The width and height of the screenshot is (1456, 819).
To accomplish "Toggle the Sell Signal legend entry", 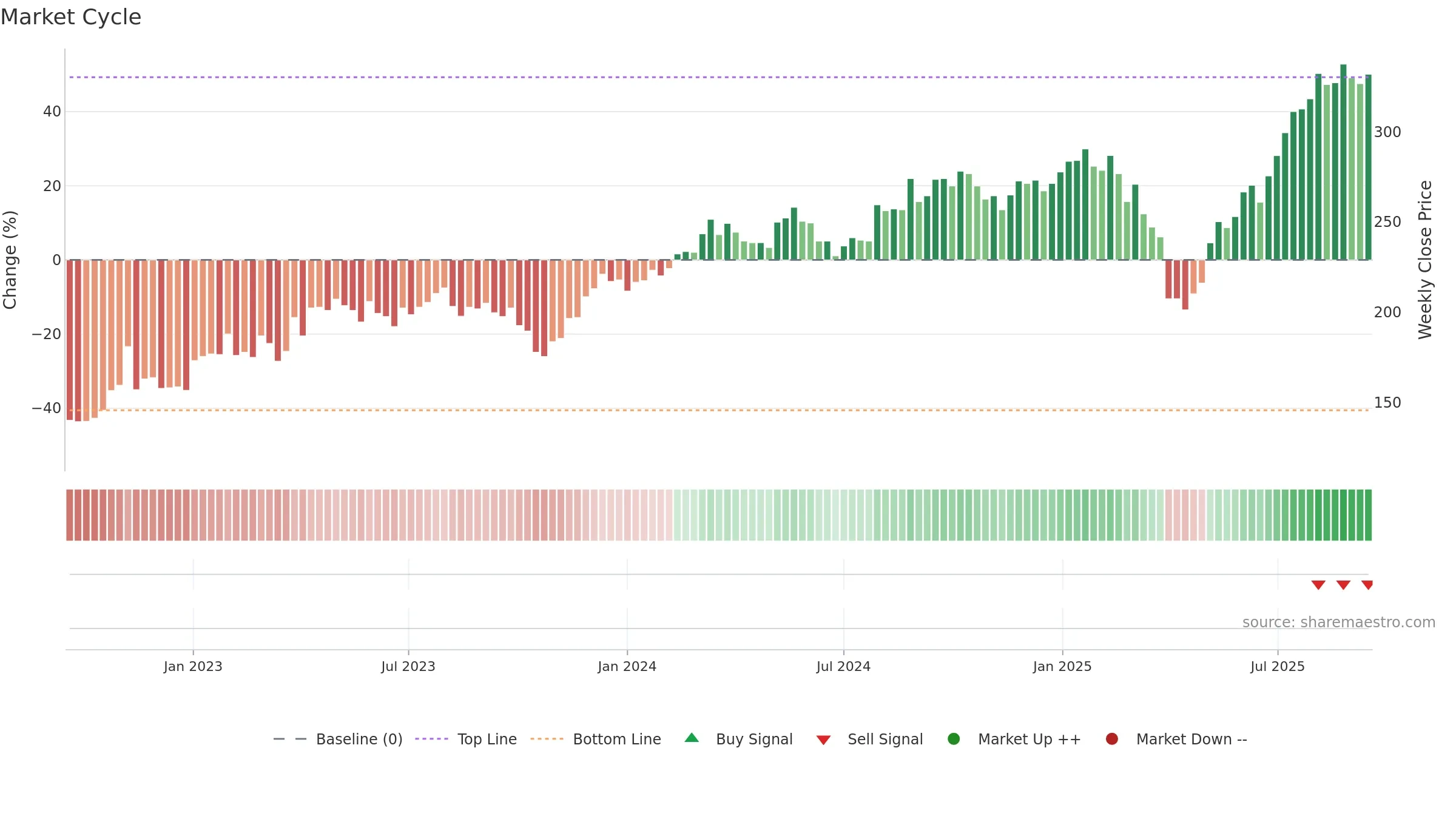I will pos(869,739).
